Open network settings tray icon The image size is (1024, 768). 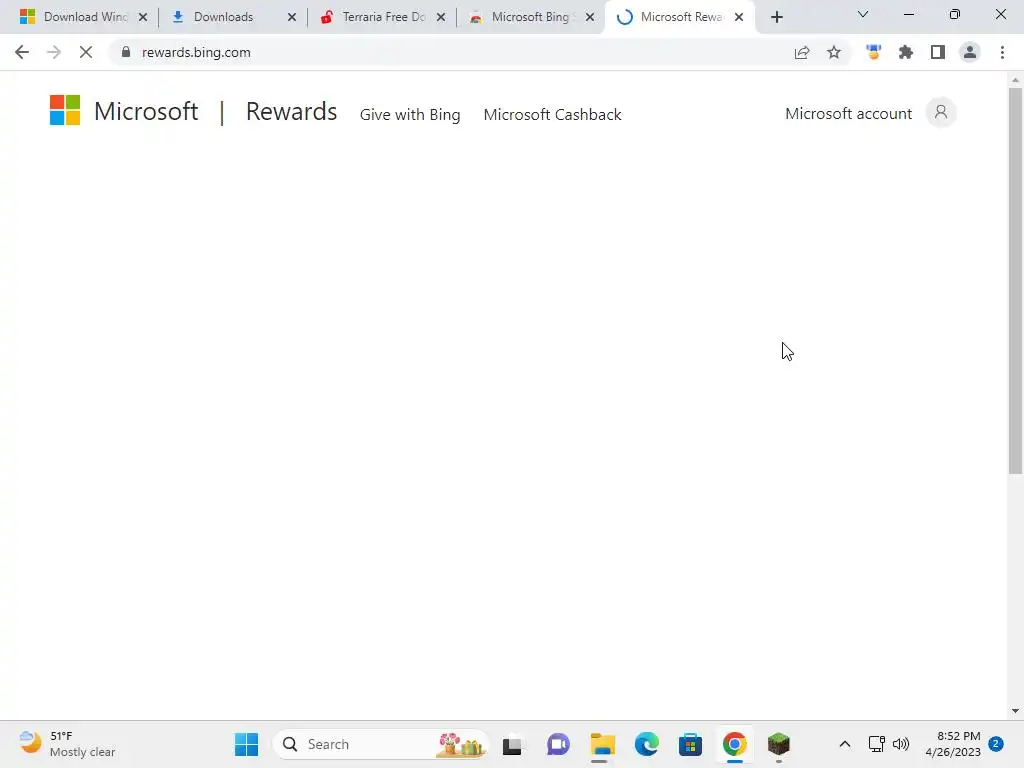[x=876, y=744]
